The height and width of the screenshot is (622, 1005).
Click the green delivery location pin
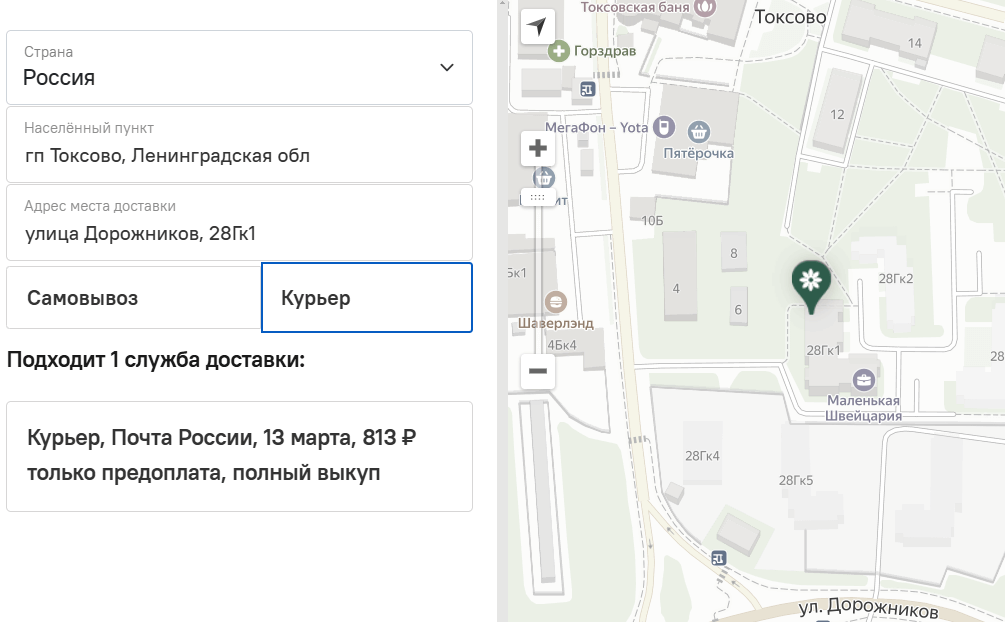point(811,281)
